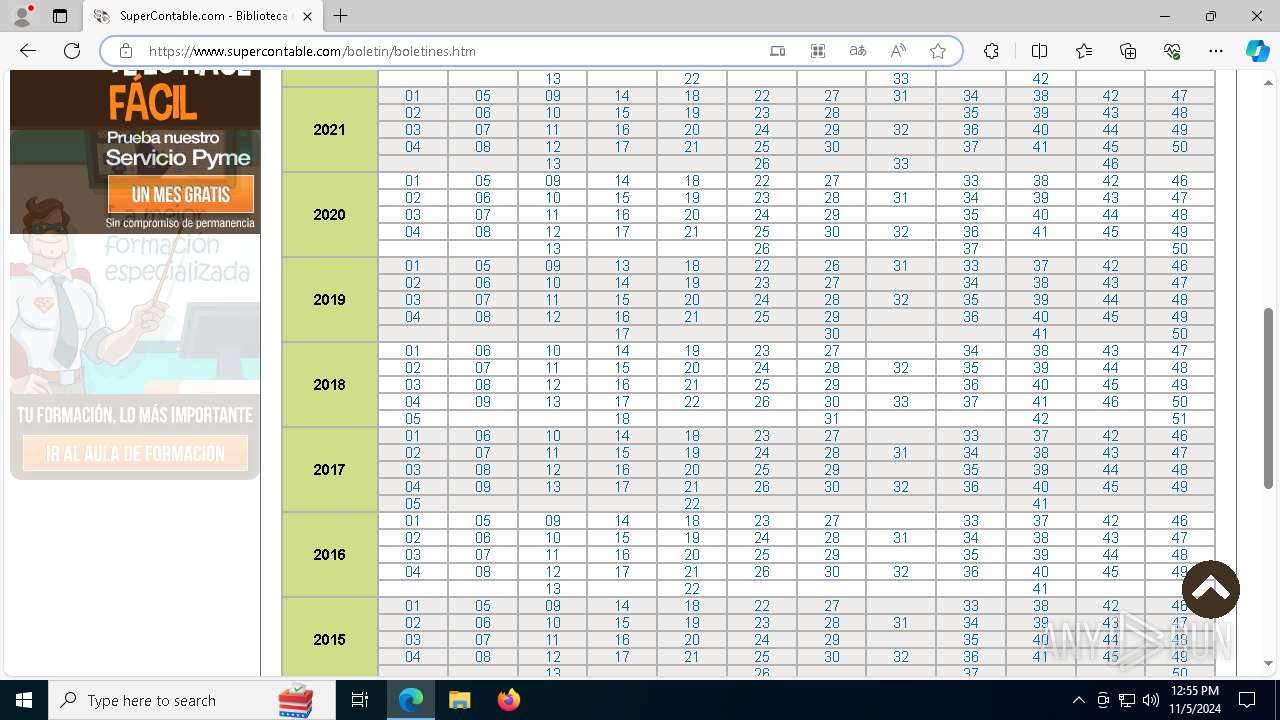1280x720 pixels.
Task: Click IR AL AULA DE FORMACIÓN button
Action: (x=135, y=453)
